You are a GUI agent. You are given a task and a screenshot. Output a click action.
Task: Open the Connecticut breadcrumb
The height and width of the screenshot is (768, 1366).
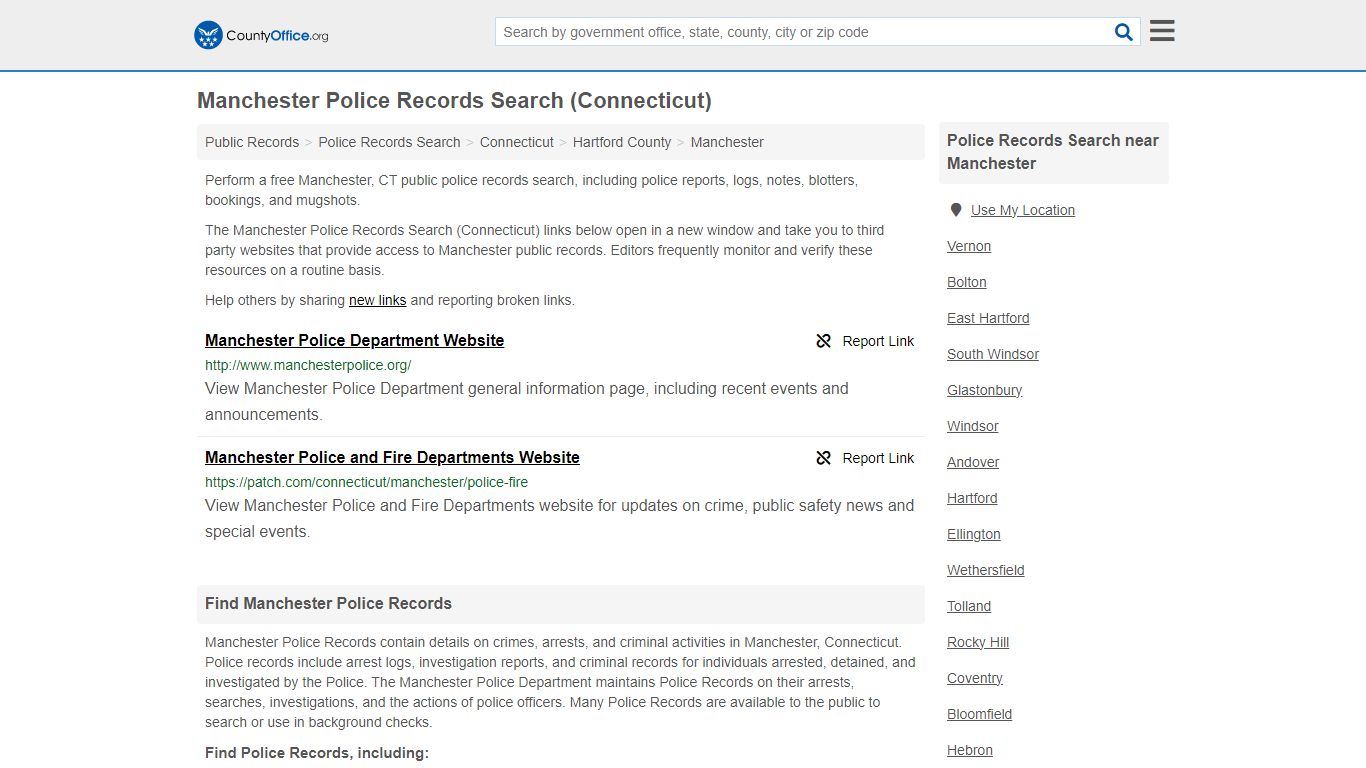click(x=516, y=142)
